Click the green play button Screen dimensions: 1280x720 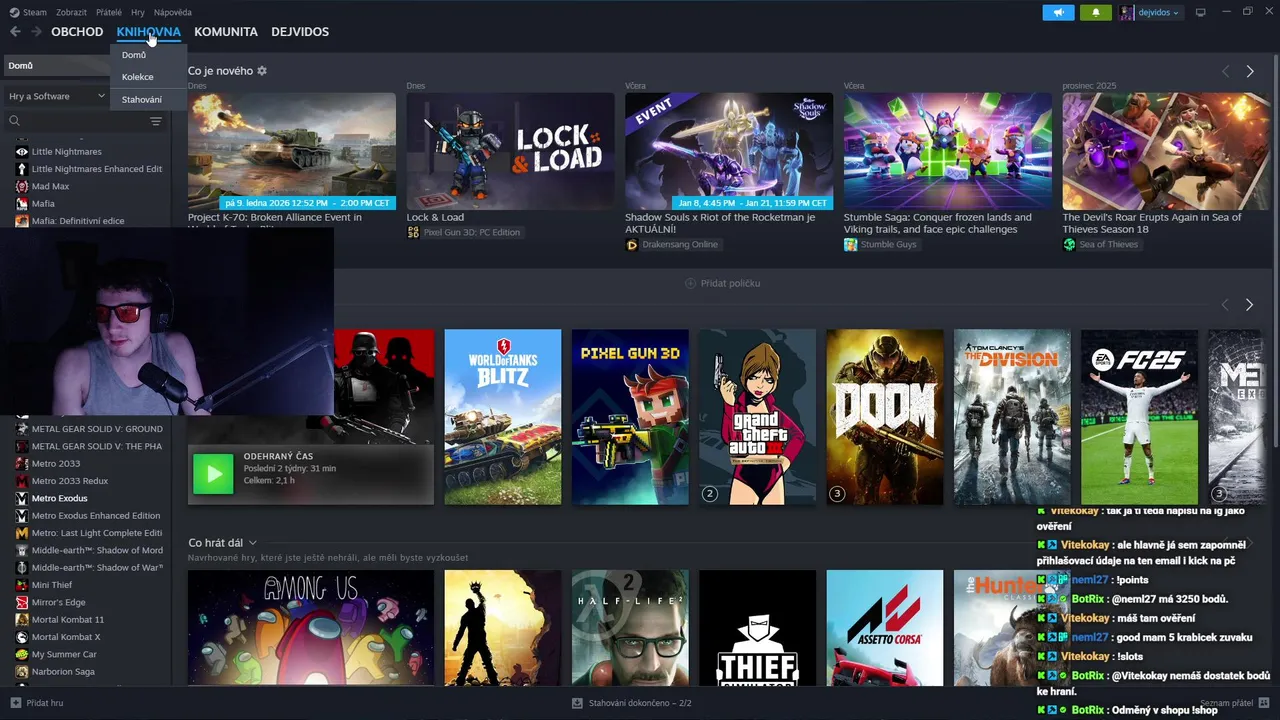pos(213,474)
